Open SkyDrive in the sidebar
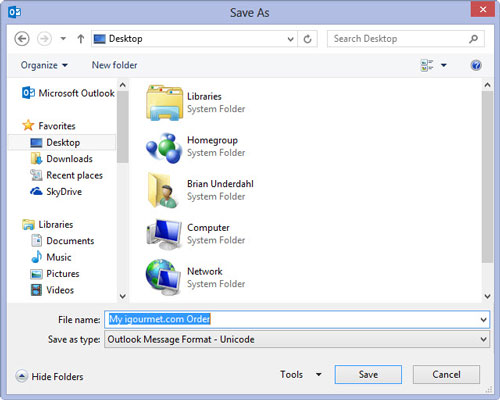This screenshot has height=400, width=500. point(56,192)
